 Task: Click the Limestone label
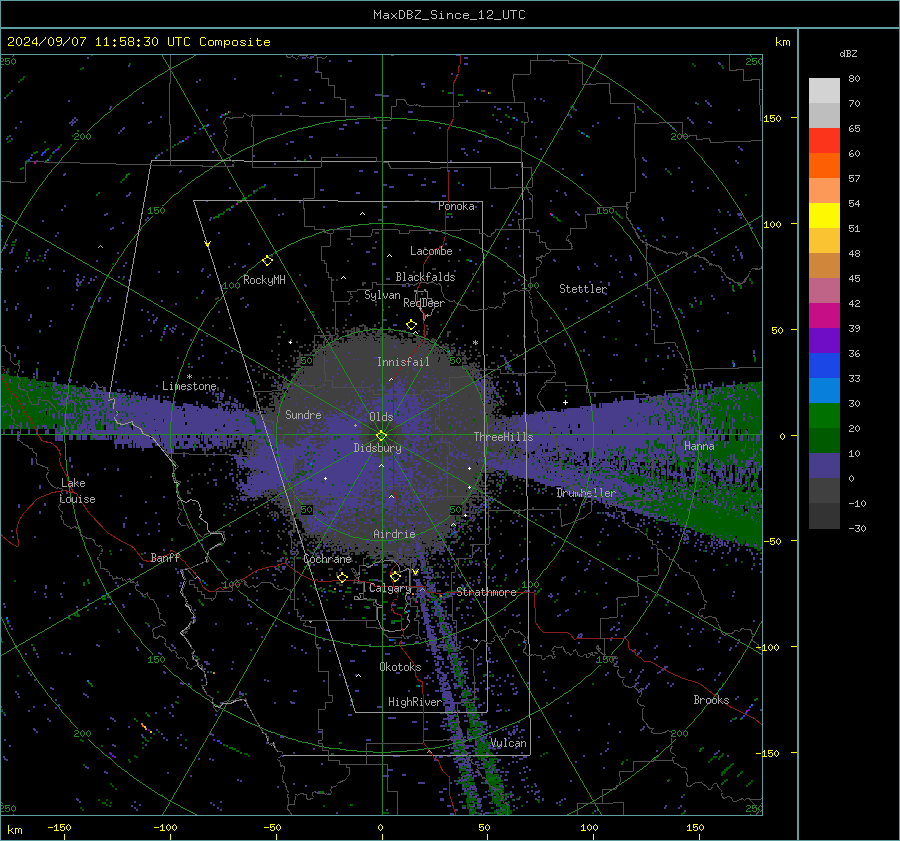point(189,386)
